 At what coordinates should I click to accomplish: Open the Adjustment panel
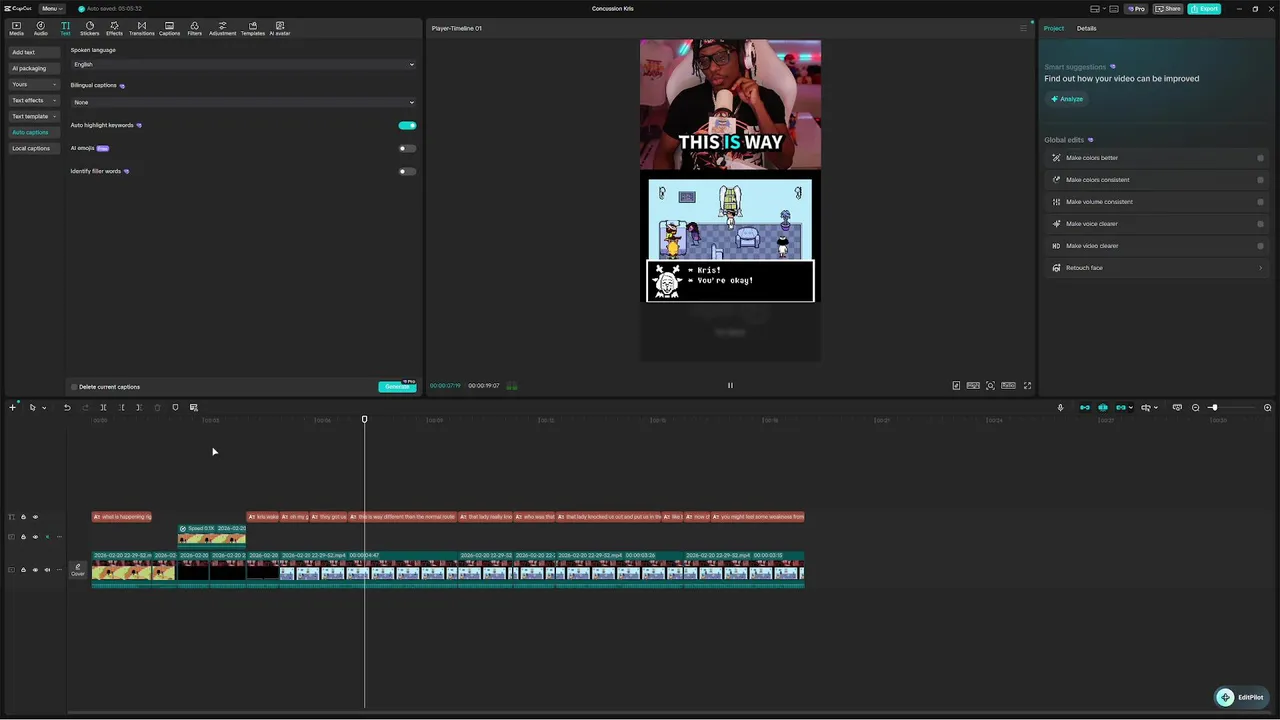[223, 28]
